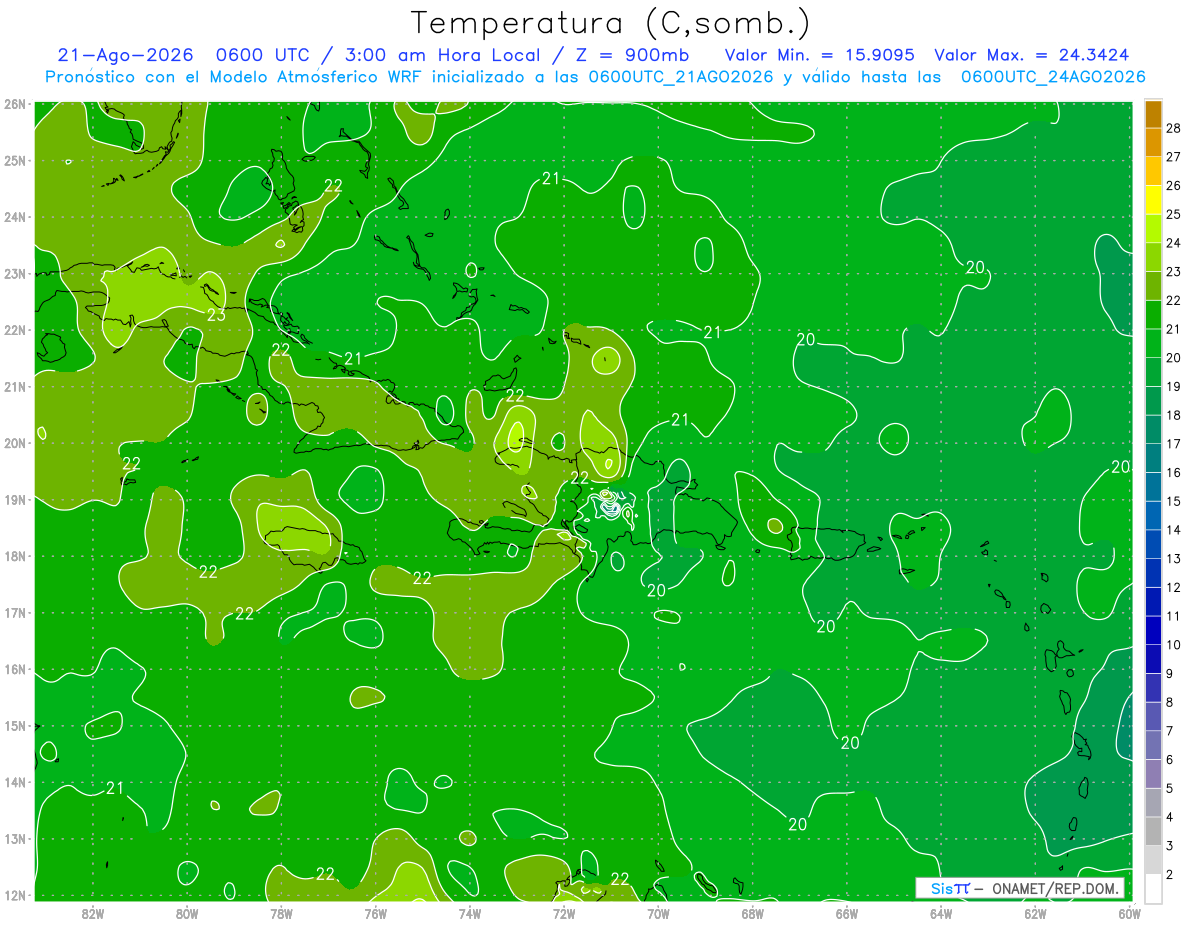Click the map title 'Temperatura (C,somb.)'
Image resolution: width=1200 pixels, height=927 pixels.
pos(611,23)
